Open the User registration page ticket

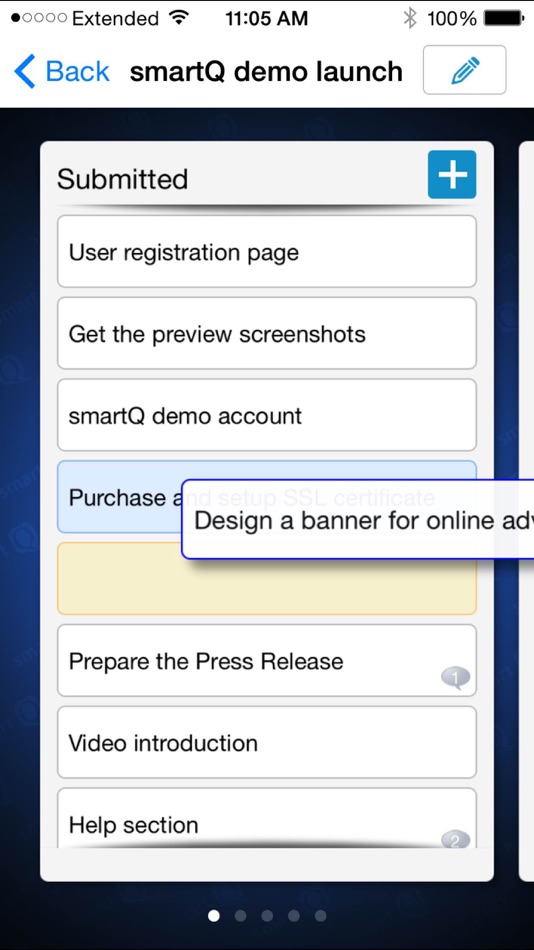[267, 251]
